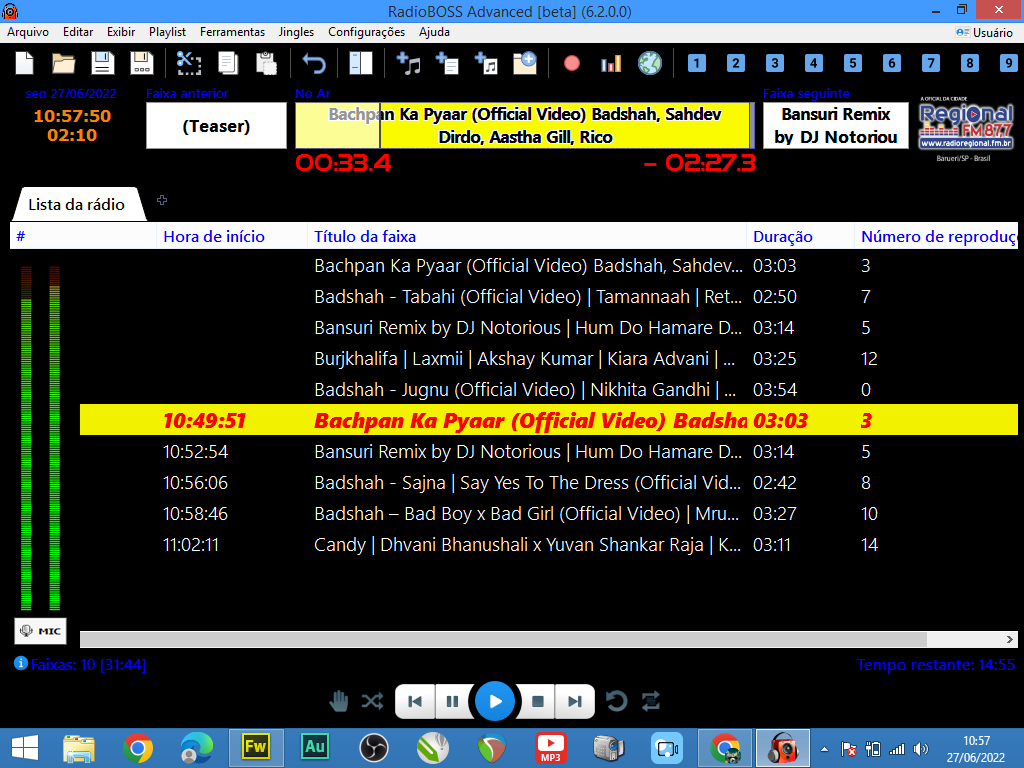Add a playlist with the plus list icon
Screen dimensions: 1024x768
(447, 63)
